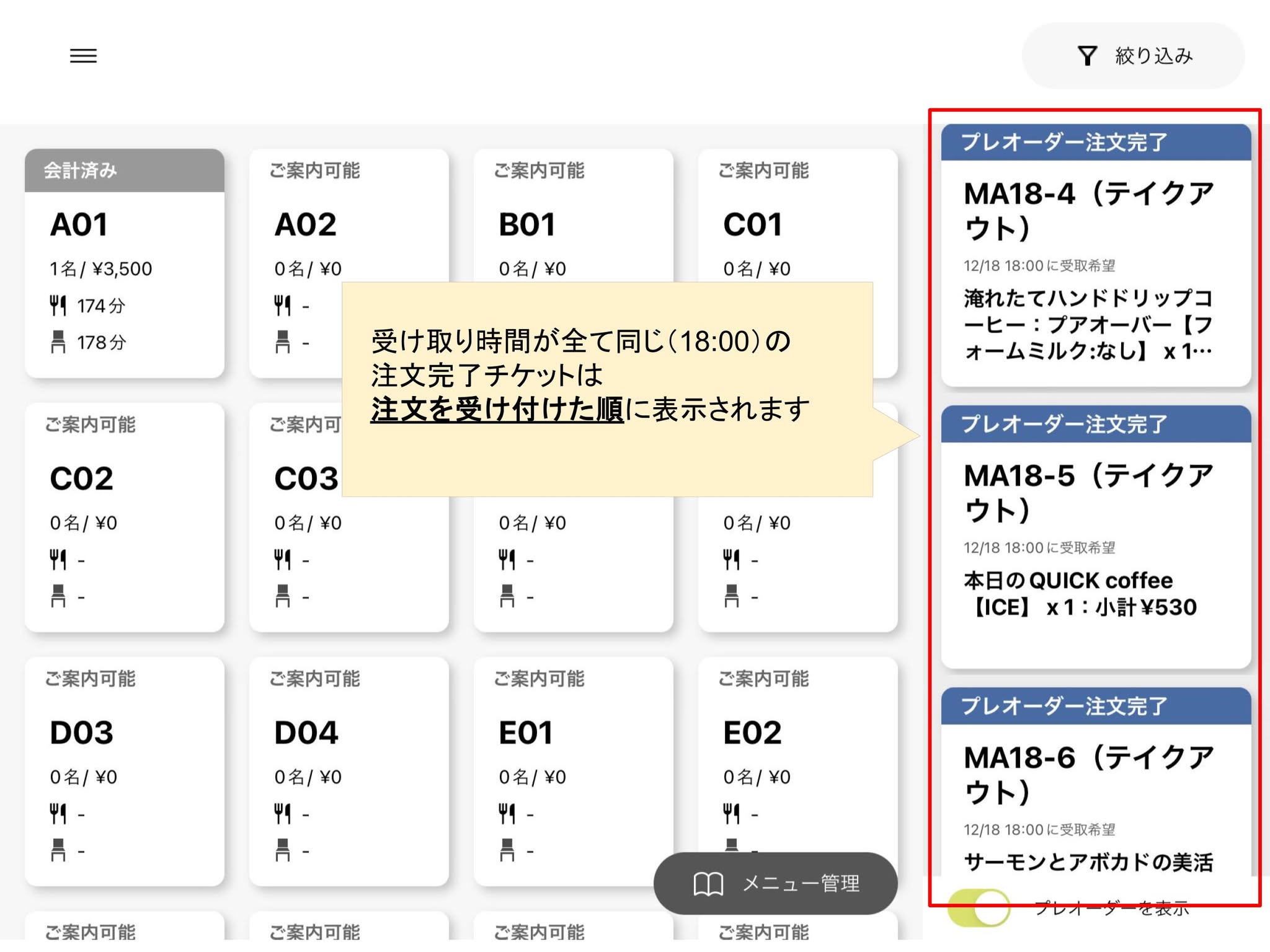
Task: Click A01 chair seating time icon
Action: 58,342
